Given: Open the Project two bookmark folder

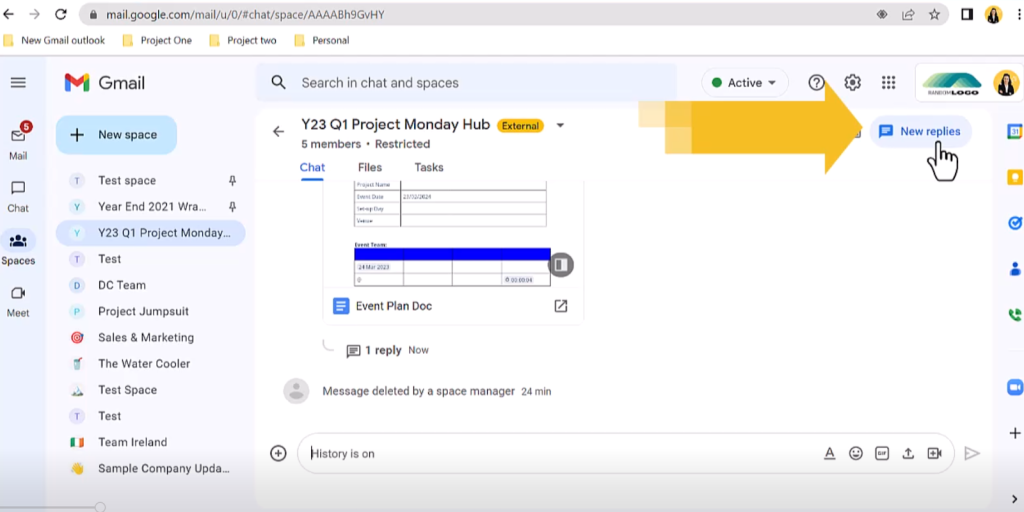Looking at the screenshot, I should [x=243, y=40].
